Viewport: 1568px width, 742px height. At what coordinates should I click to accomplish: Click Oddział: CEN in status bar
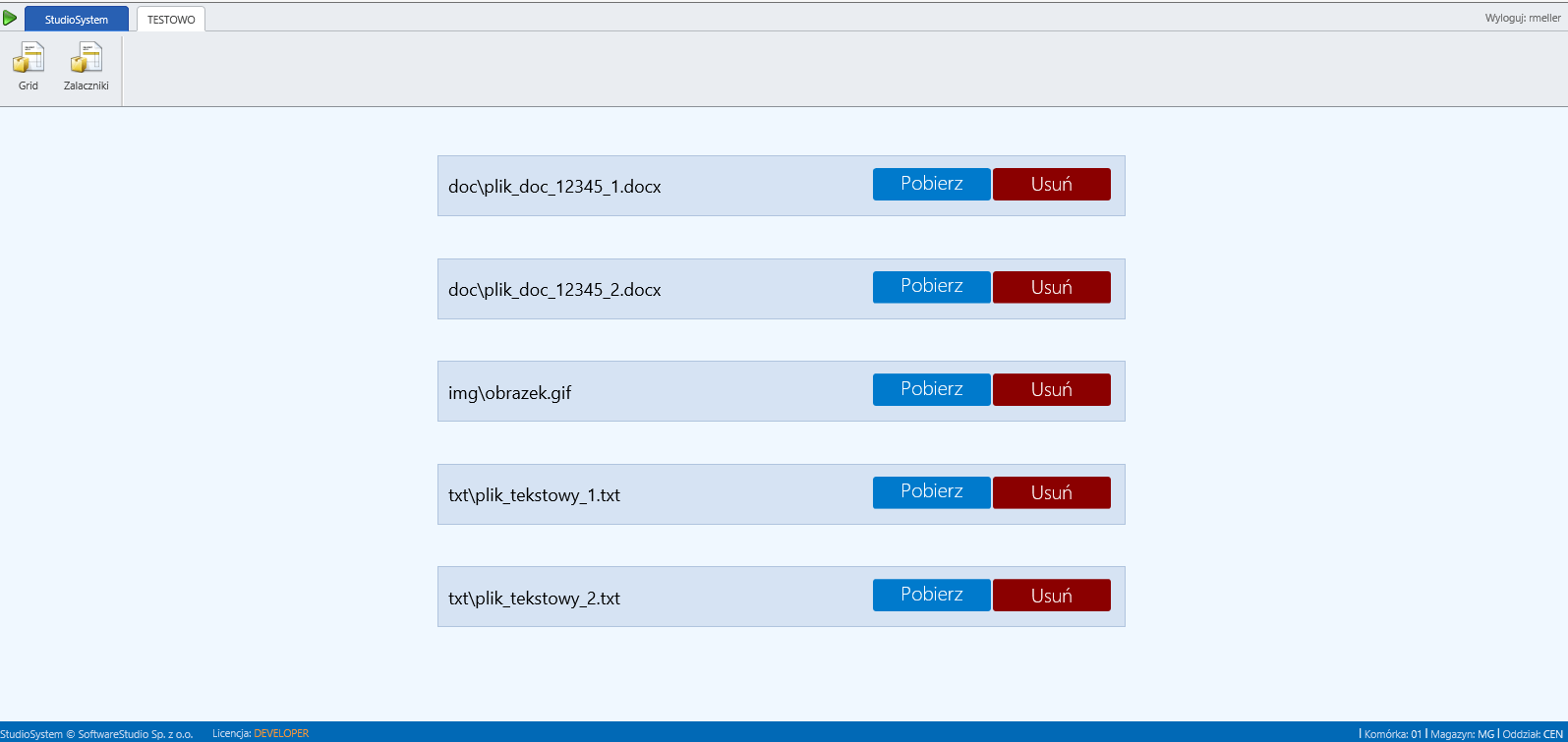click(x=1532, y=733)
